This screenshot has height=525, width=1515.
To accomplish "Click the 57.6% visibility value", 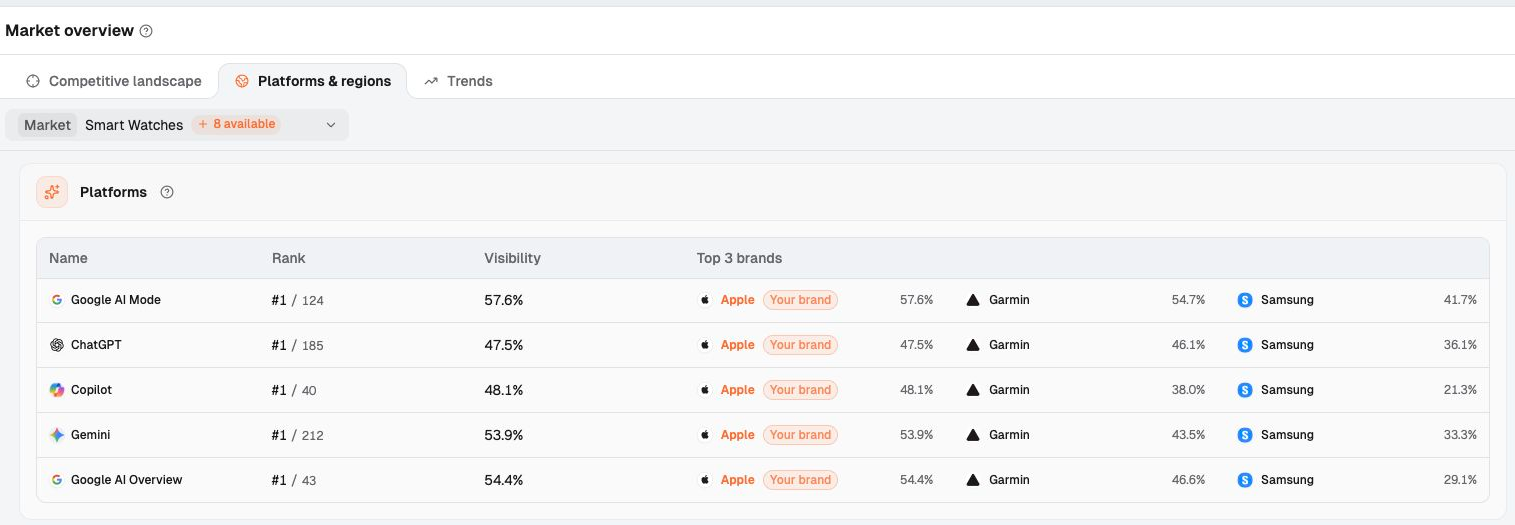I will click(x=504, y=300).
